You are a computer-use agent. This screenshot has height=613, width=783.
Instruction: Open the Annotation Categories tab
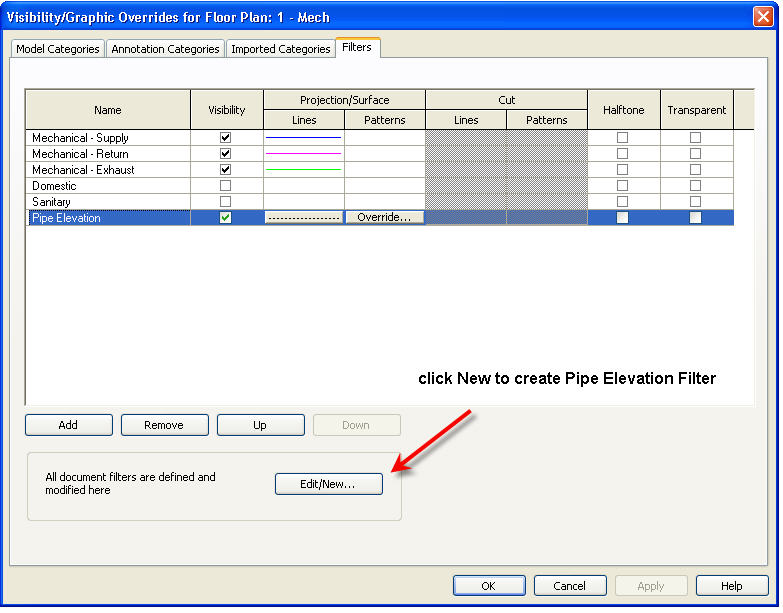coord(165,49)
